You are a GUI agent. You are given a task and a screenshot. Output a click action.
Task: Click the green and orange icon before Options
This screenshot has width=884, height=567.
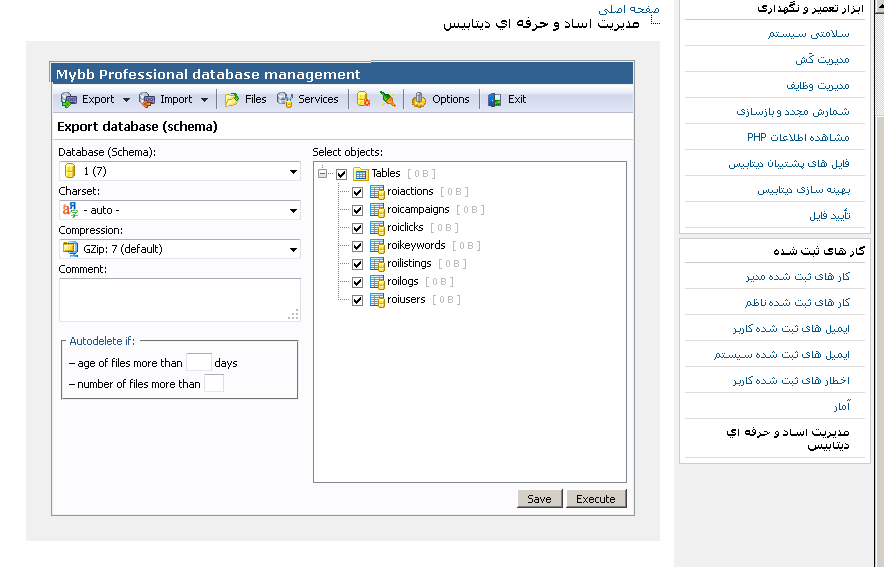tap(388, 99)
